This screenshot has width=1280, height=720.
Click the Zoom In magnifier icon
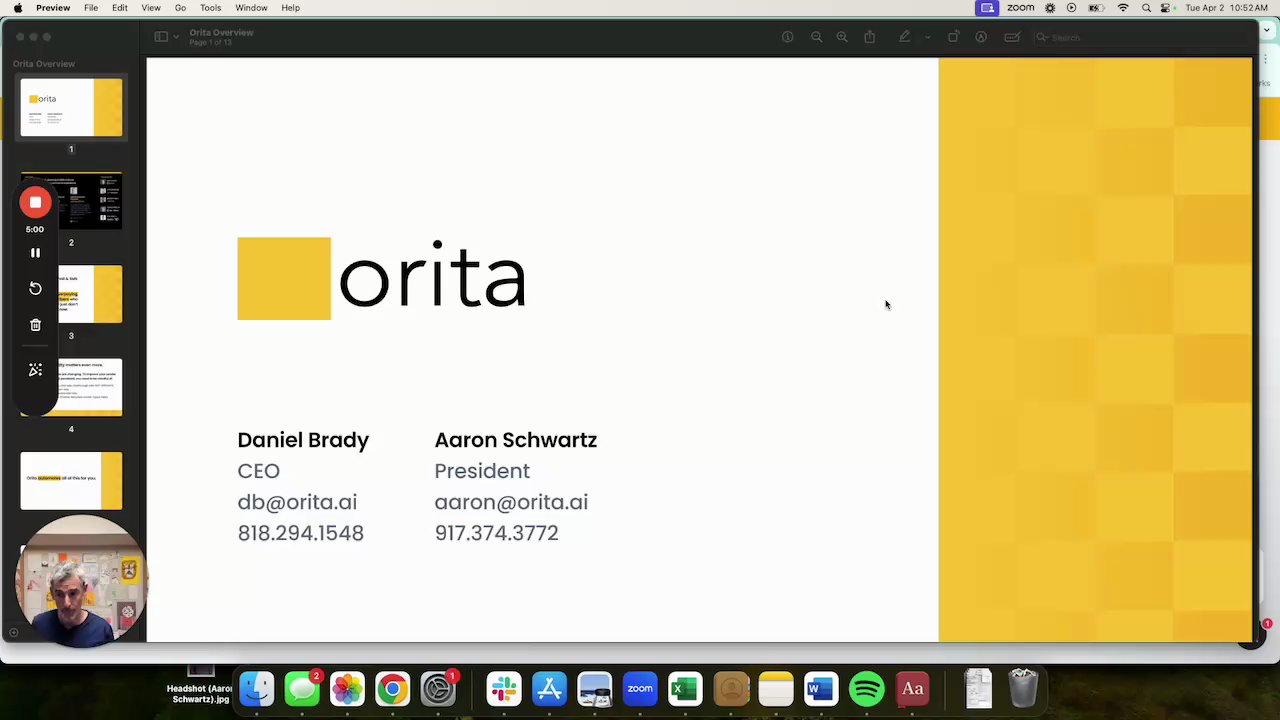pos(842,37)
